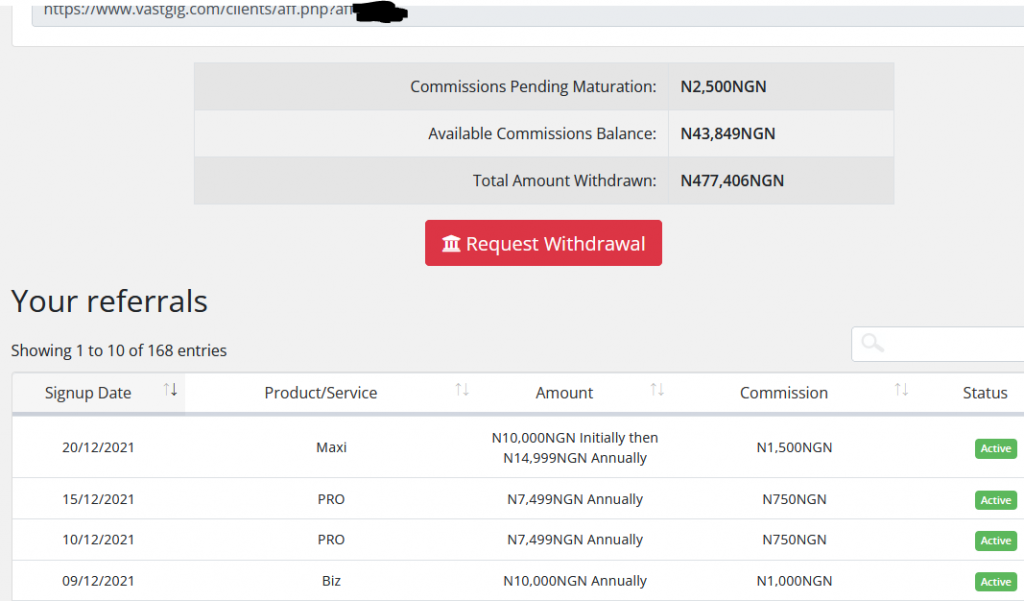Click the Signup Date column header
Image resolution: width=1024 pixels, height=601 pixels.
88,393
